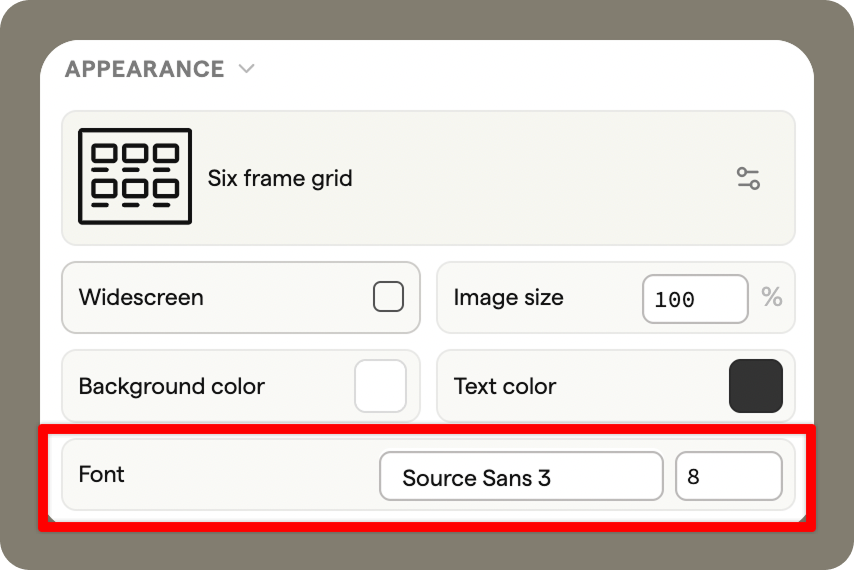Image resolution: width=854 pixels, height=570 pixels.
Task: Click the percent symbol beside image size
Action: [x=771, y=297]
